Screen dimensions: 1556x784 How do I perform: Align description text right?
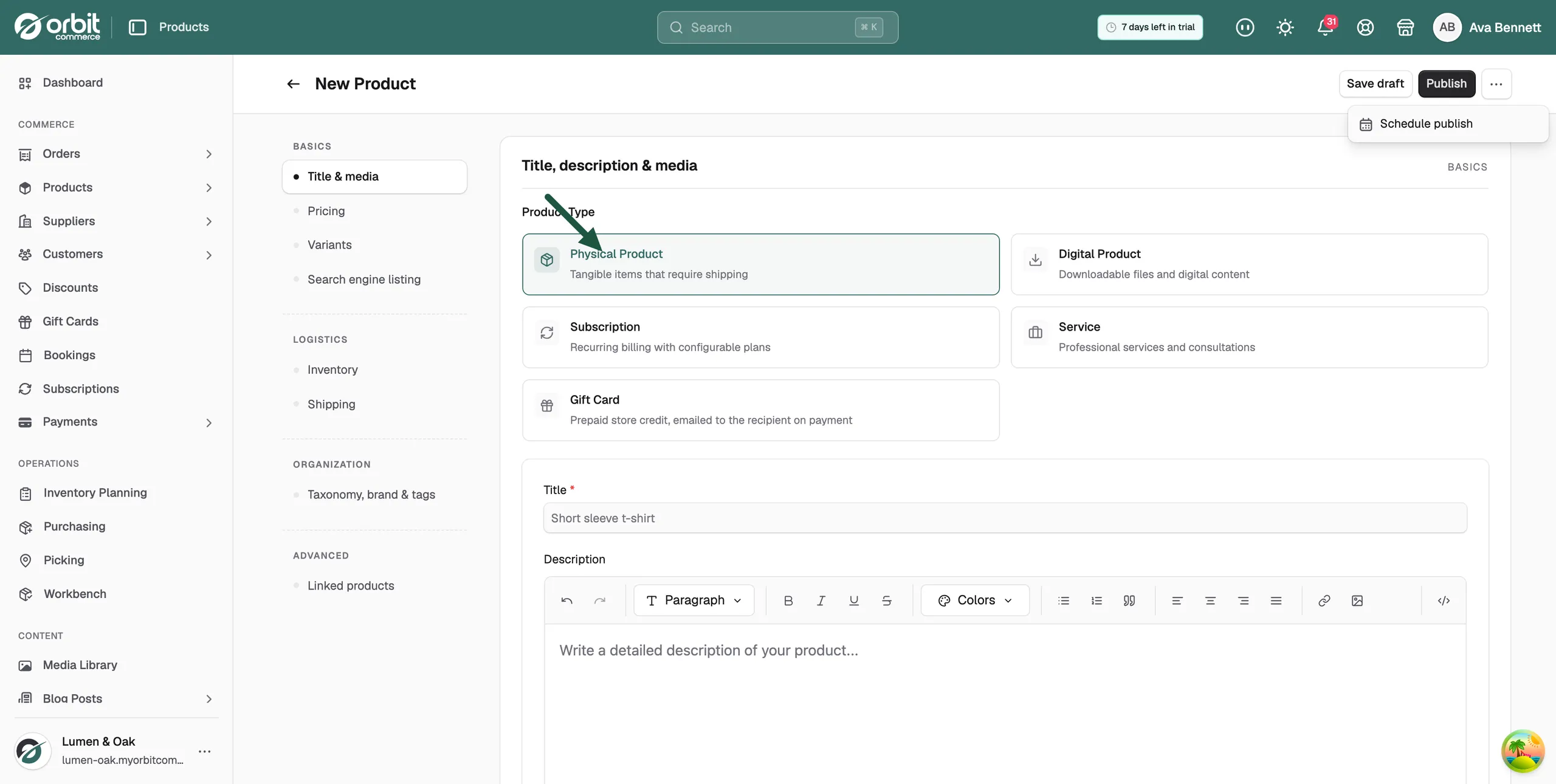pos(1244,600)
